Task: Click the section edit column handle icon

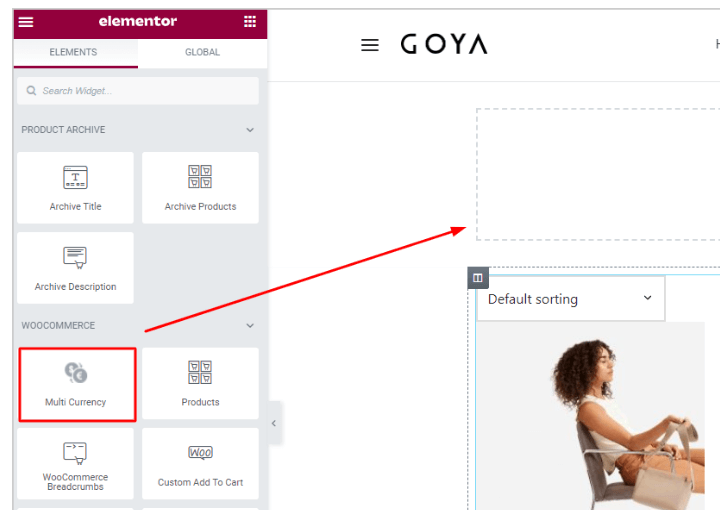Action: [478, 278]
